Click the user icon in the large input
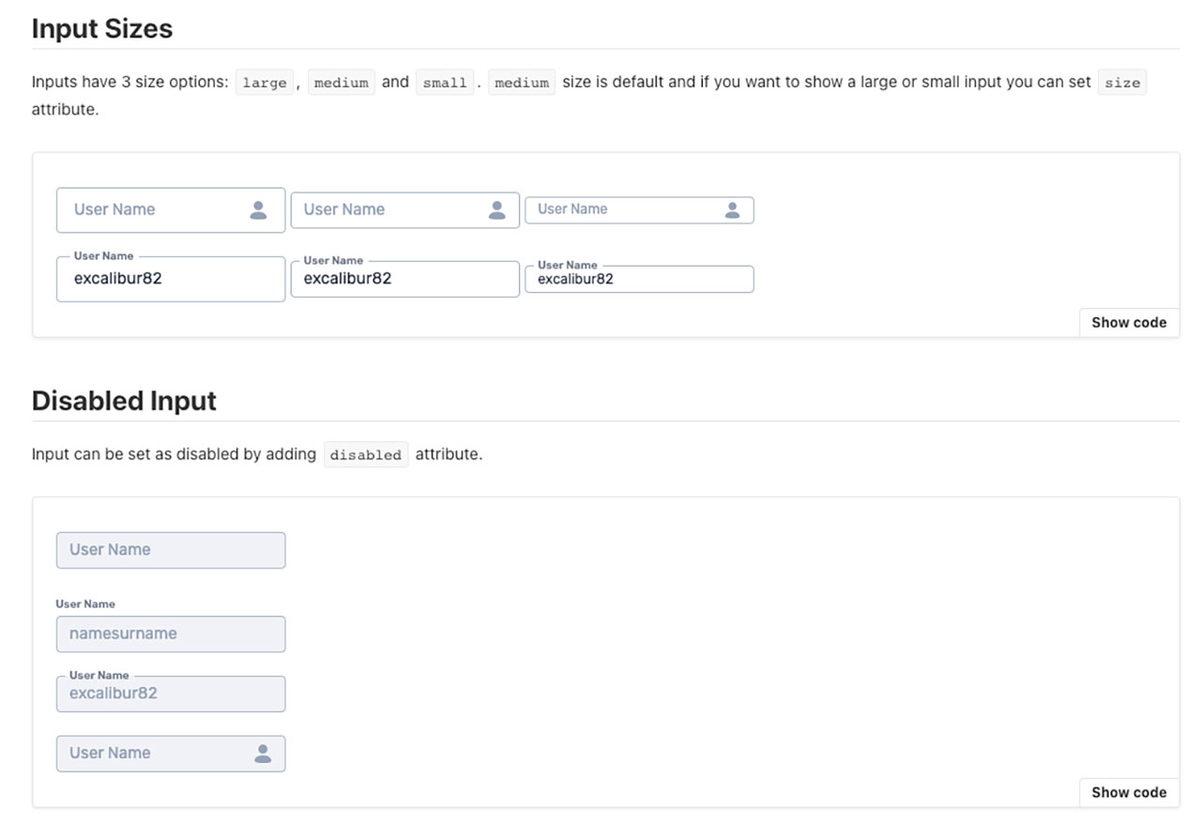 click(258, 210)
